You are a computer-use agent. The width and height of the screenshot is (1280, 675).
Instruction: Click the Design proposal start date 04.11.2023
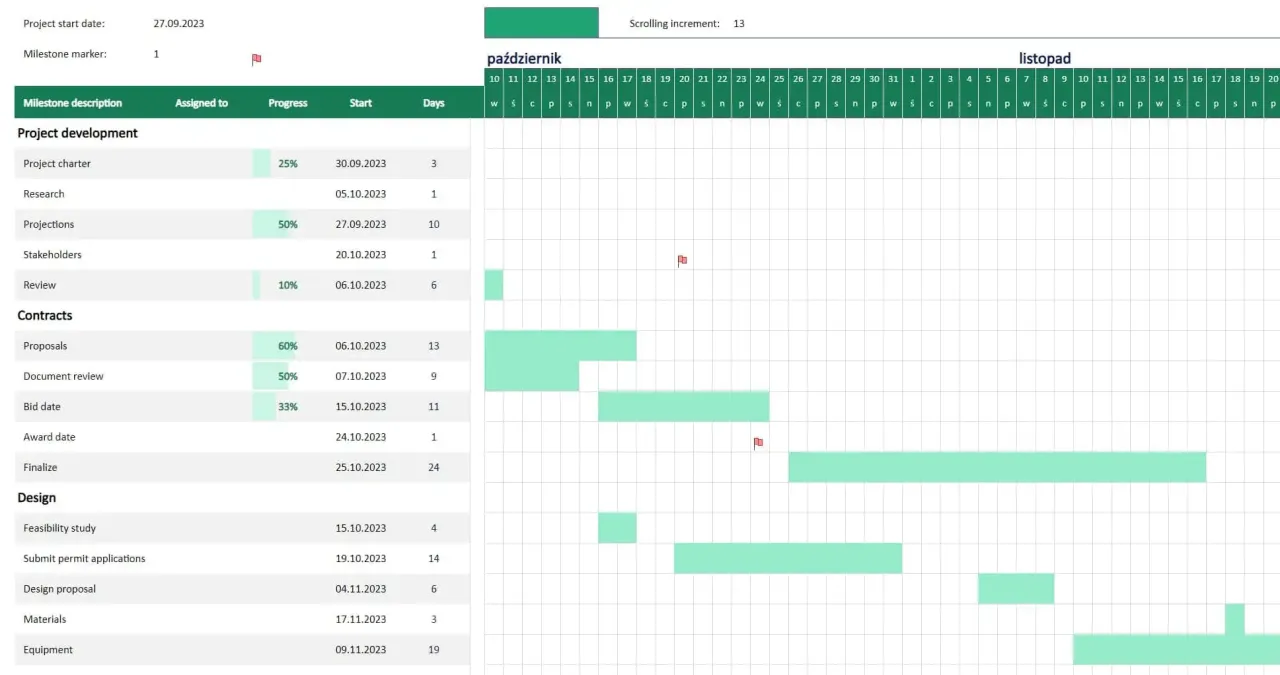pyautogui.click(x=361, y=589)
